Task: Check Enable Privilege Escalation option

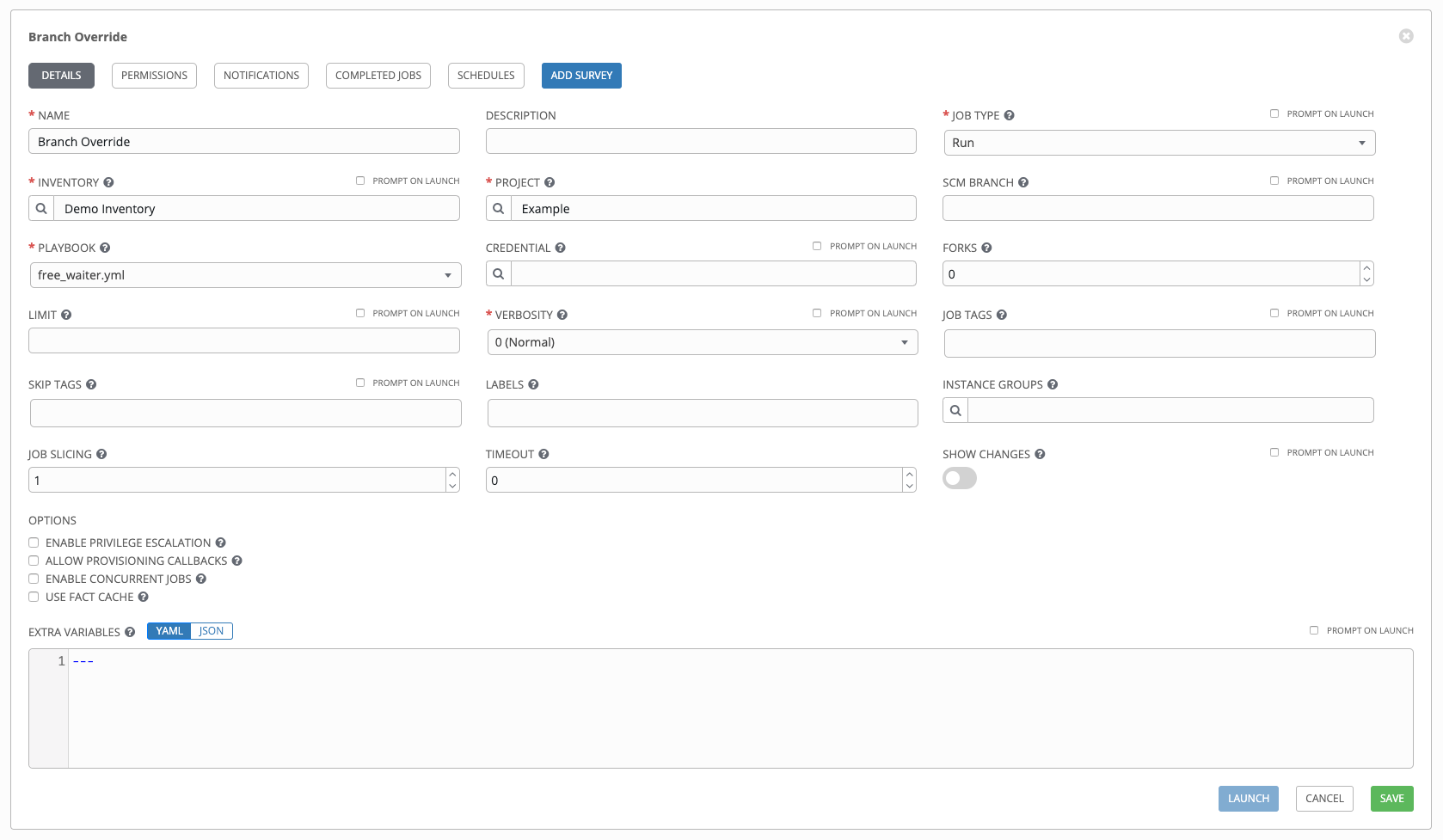Action: point(34,543)
